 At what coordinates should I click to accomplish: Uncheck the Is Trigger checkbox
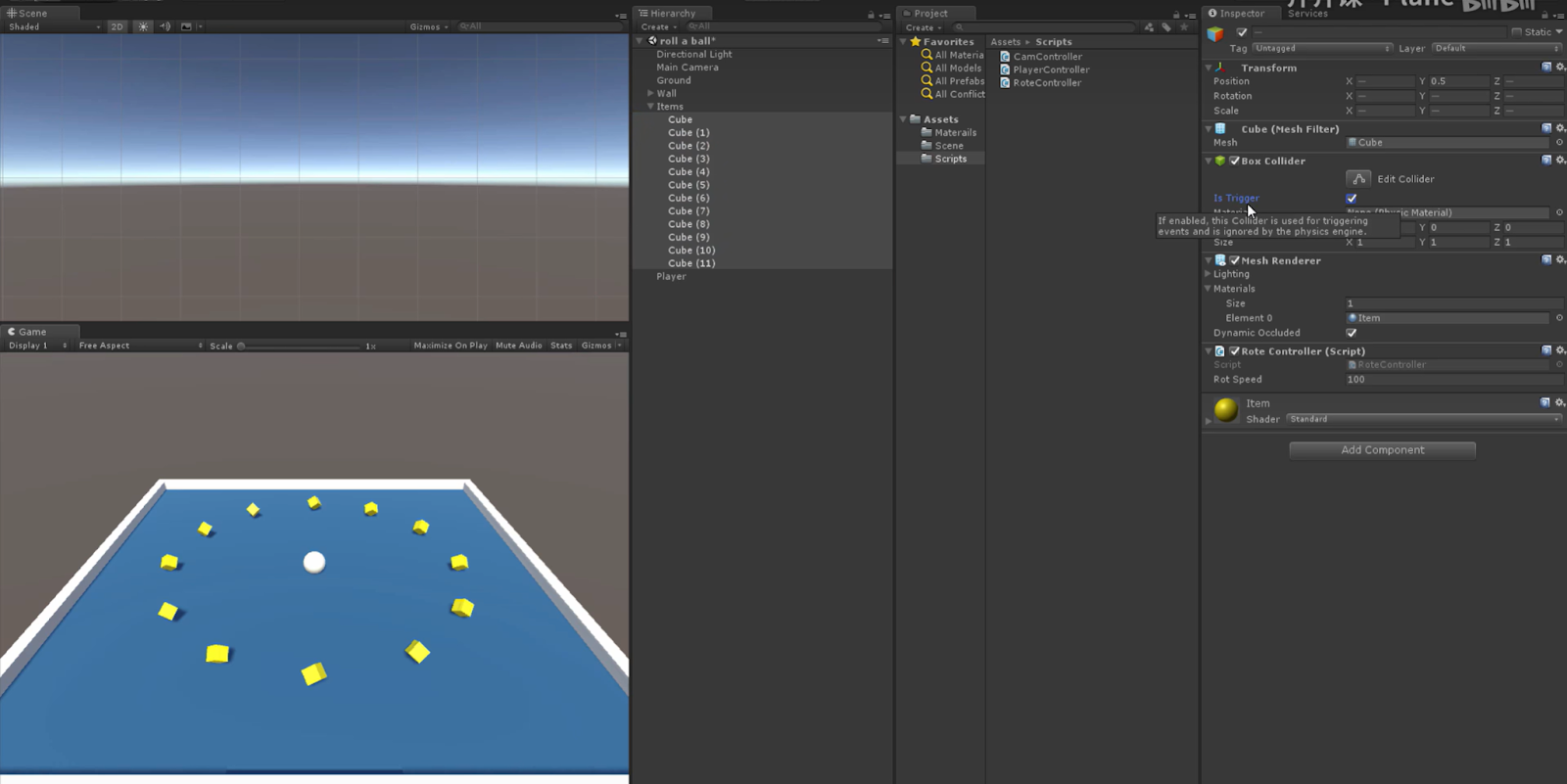[x=1352, y=198]
